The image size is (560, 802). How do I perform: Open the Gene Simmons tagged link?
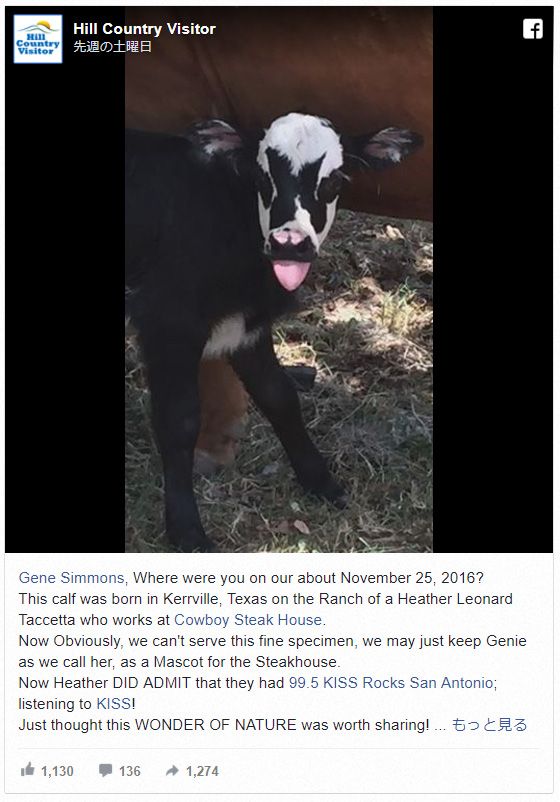pos(72,578)
